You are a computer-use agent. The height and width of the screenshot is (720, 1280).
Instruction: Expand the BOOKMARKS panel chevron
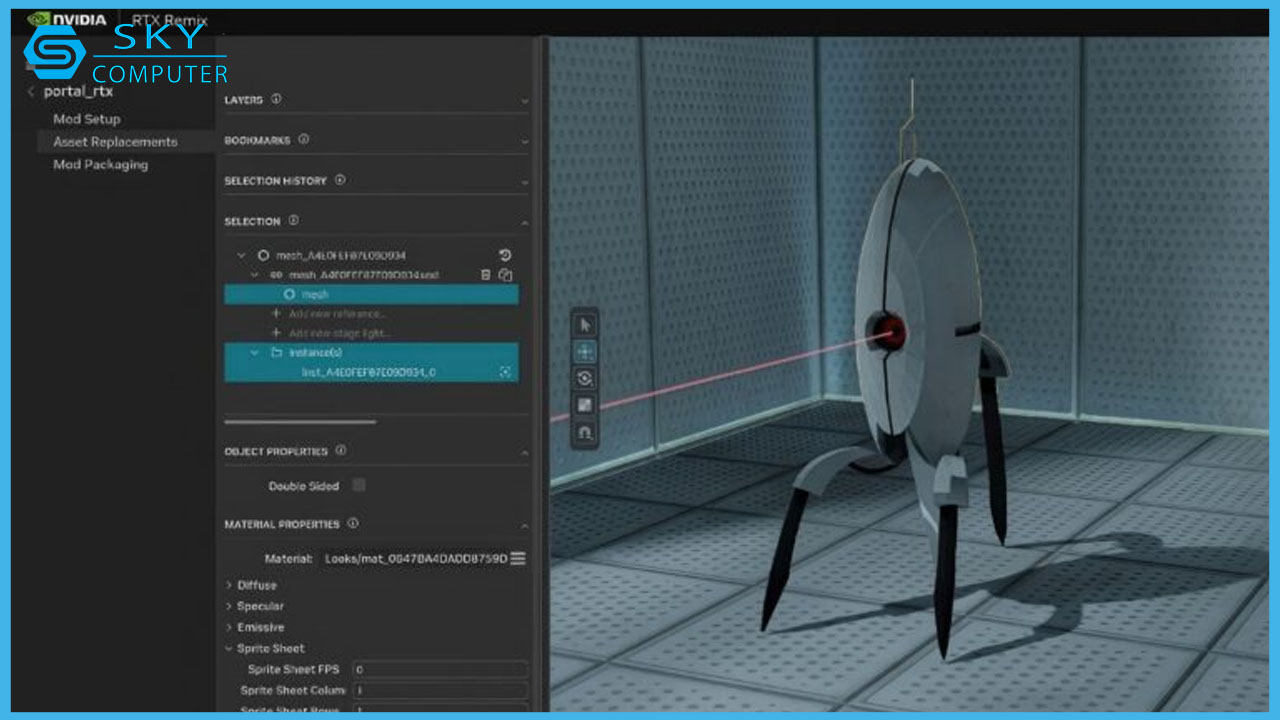tap(524, 141)
